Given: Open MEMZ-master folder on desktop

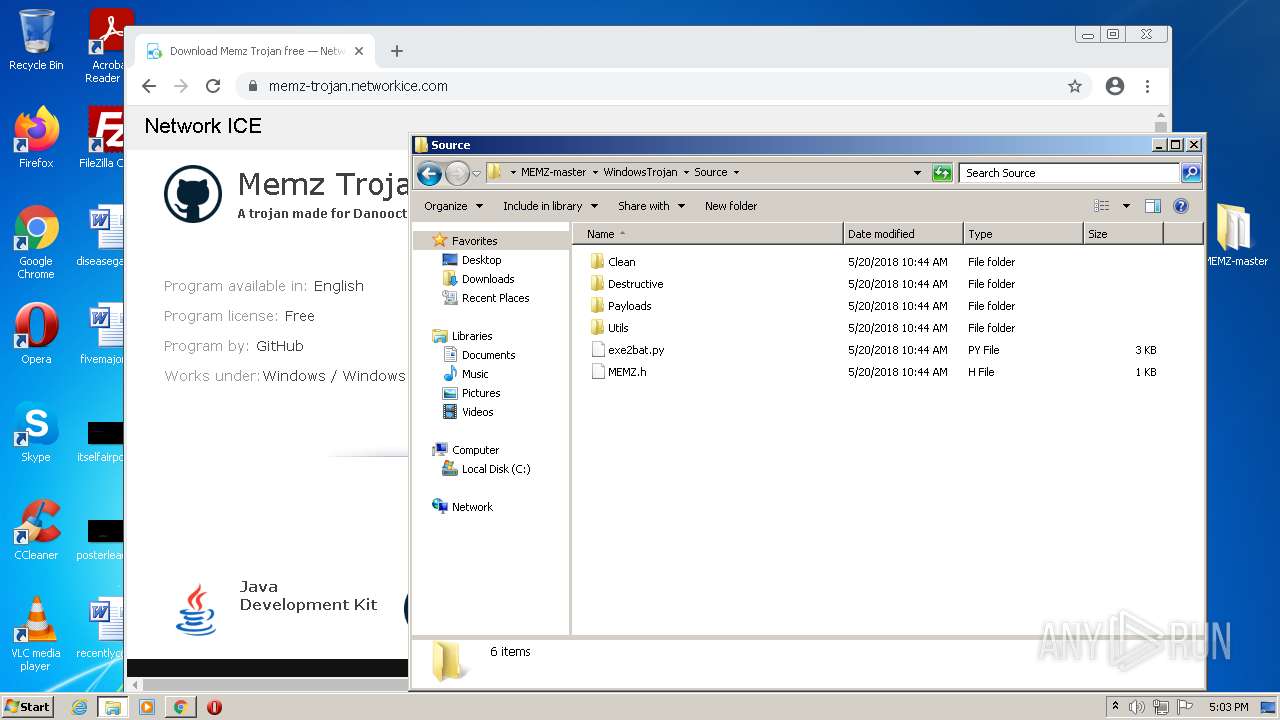Looking at the screenshot, I should point(1235,236).
